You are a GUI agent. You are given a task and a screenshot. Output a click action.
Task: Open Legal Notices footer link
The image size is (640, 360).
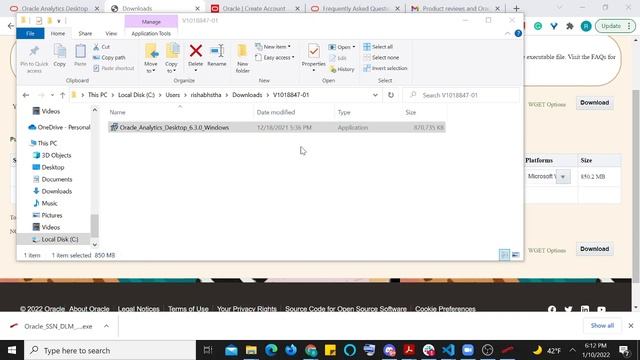tap(138, 309)
